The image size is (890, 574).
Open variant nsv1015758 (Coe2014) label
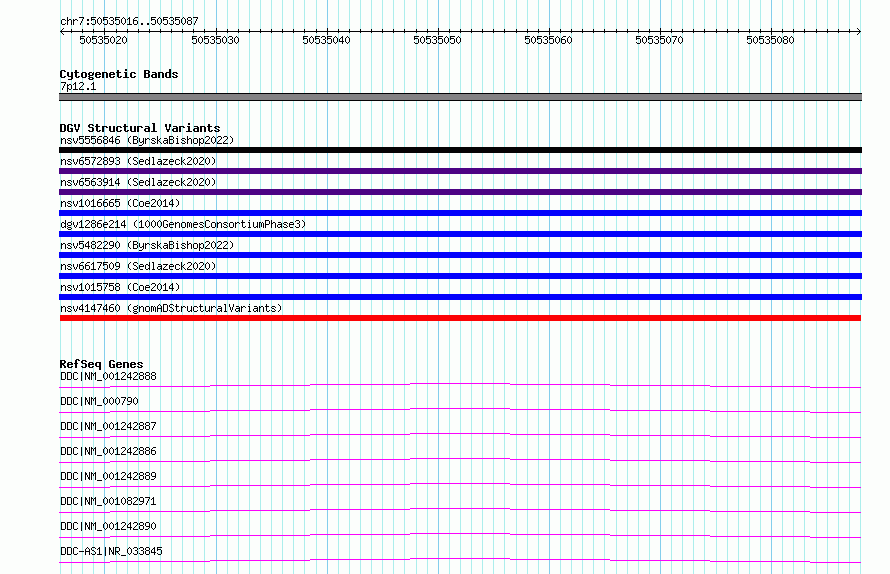[x=120, y=287]
